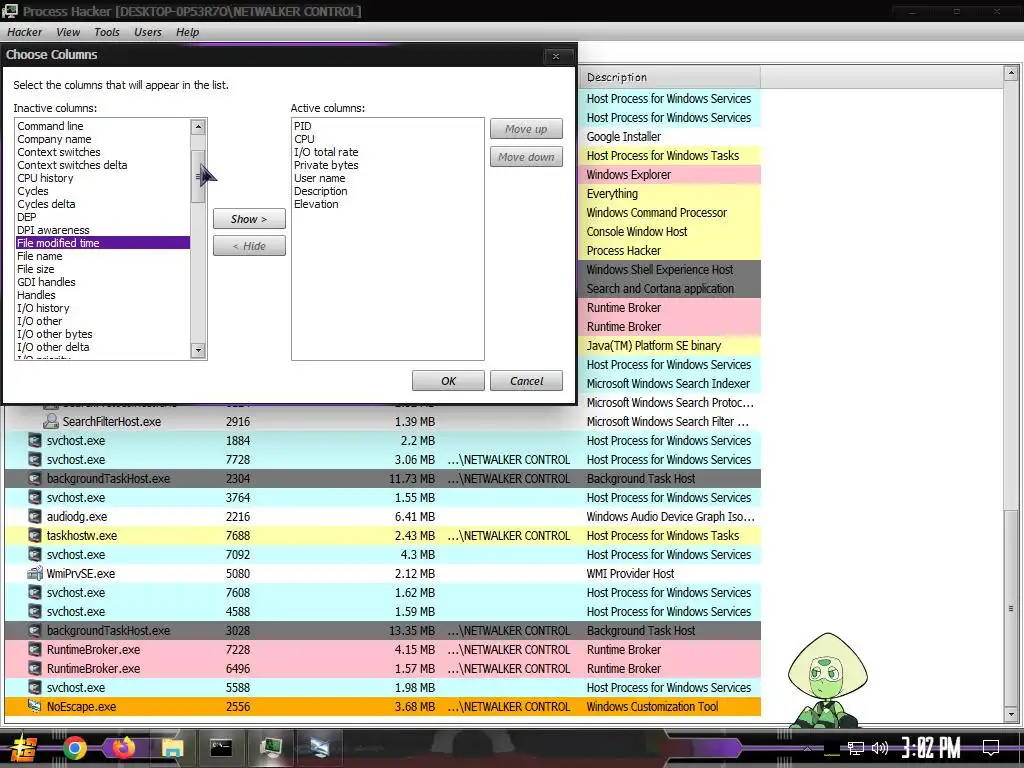The image size is (1024, 768).
Task: Click the audiodg.exe process icon
Action: (35, 517)
